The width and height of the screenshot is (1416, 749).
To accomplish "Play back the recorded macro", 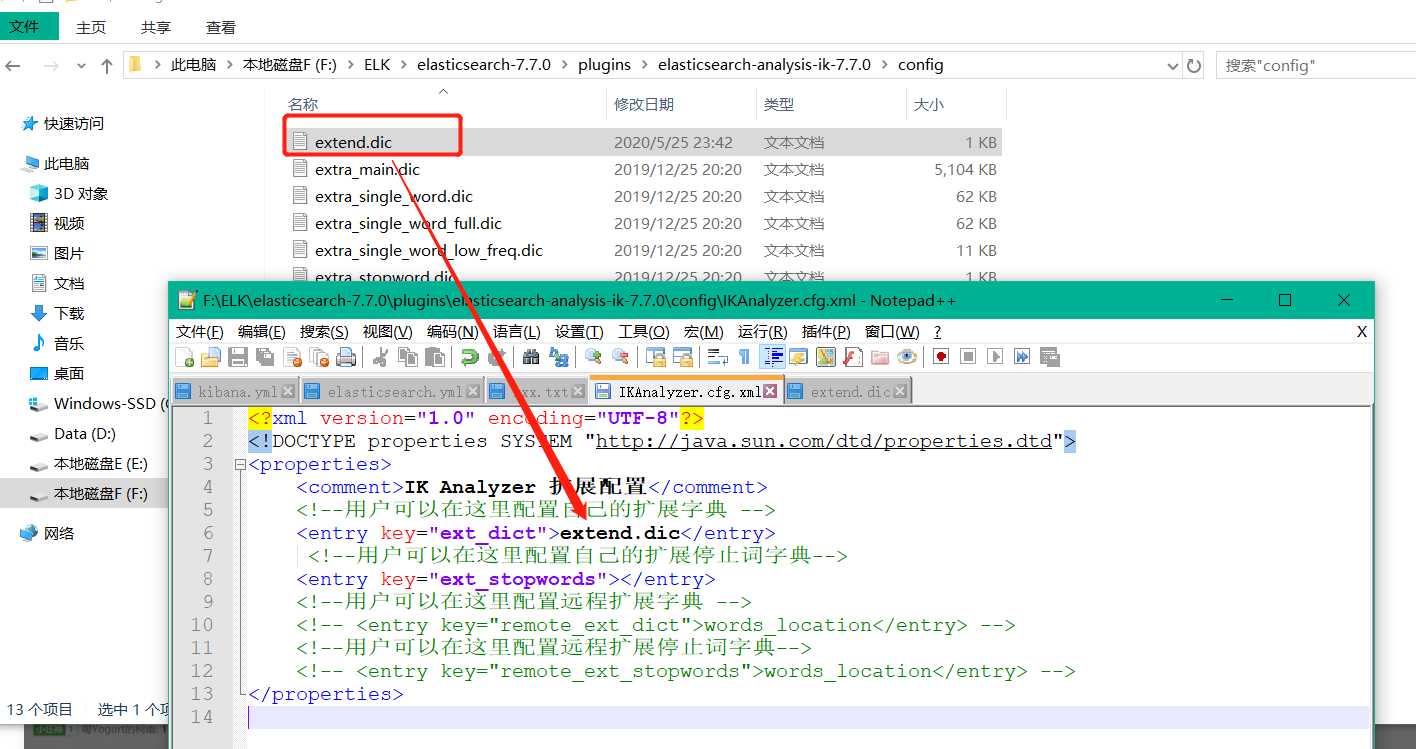I will (995, 357).
